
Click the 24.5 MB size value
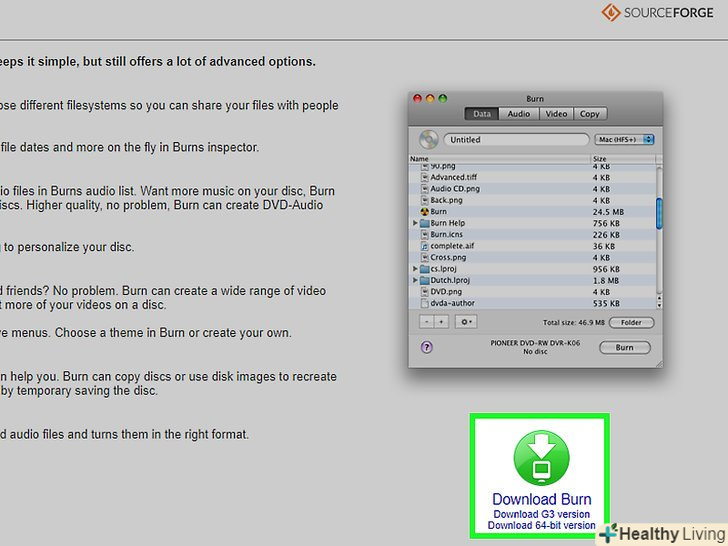(608, 212)
